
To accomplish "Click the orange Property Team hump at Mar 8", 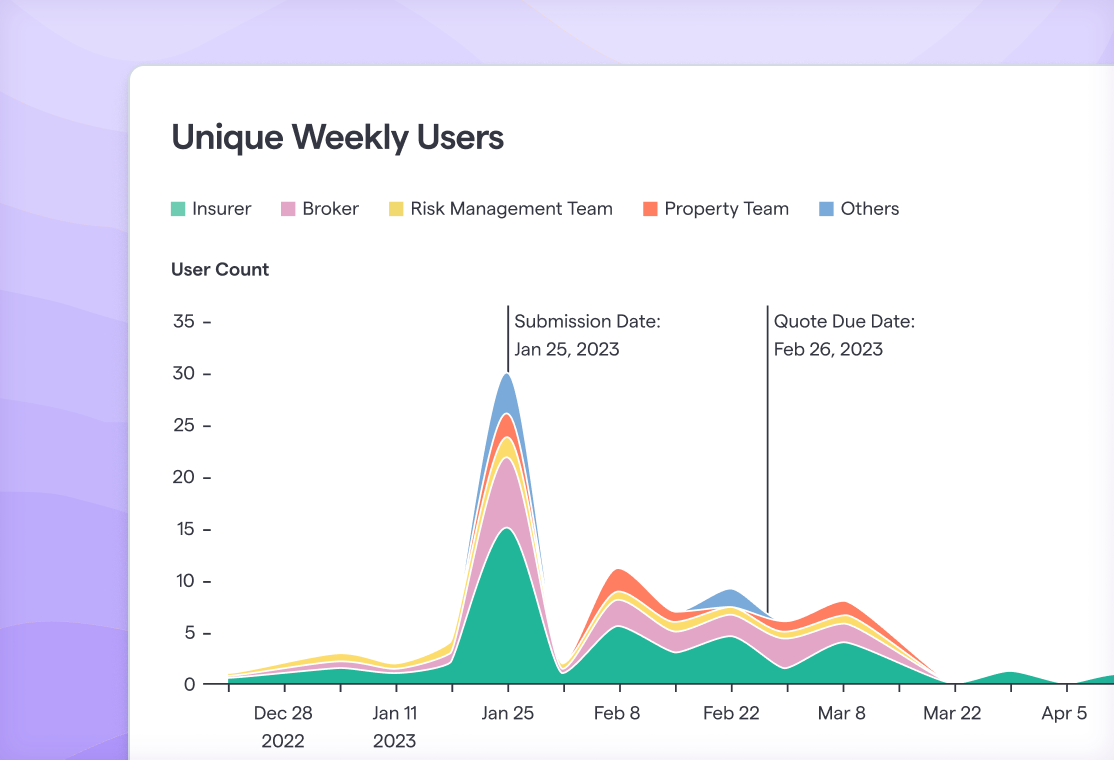I will pyautogui.click(x=843, y=609).
